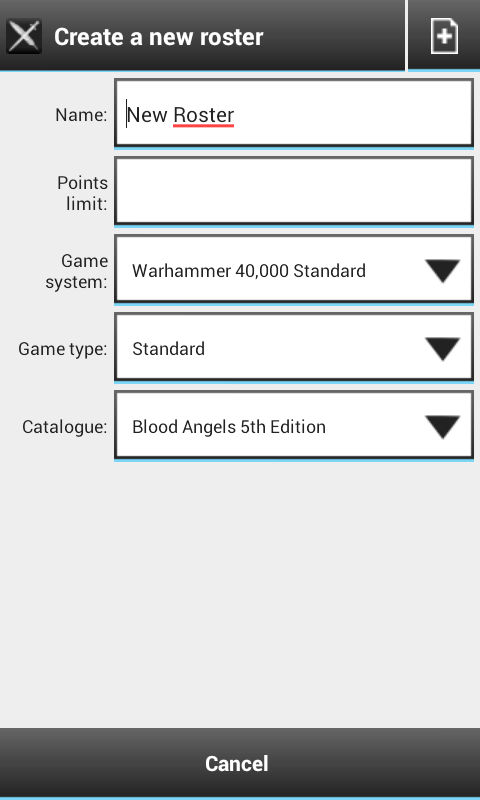Tap the crossed swords app icon
This screenshot has width=480, height=800.
[24, 36]
